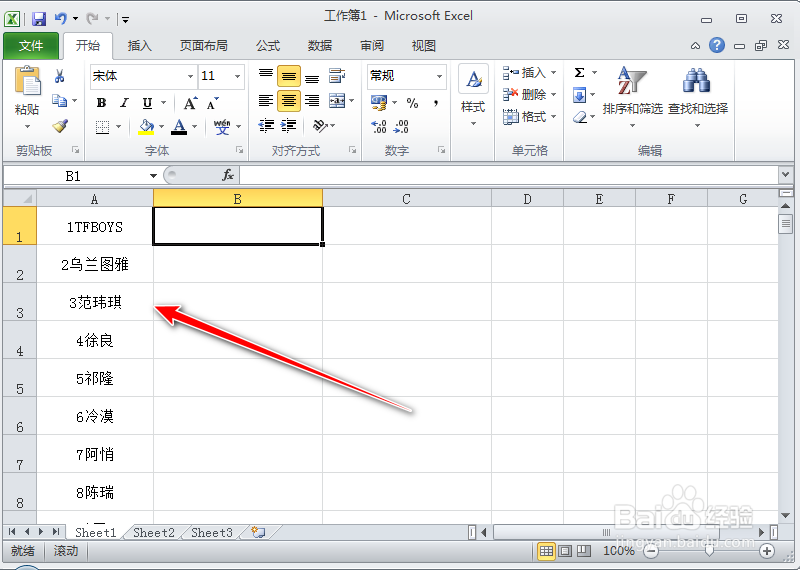The image size is (800, 570).
Task: Click the decrease indent icon
Action: click(x=266, y=126)
